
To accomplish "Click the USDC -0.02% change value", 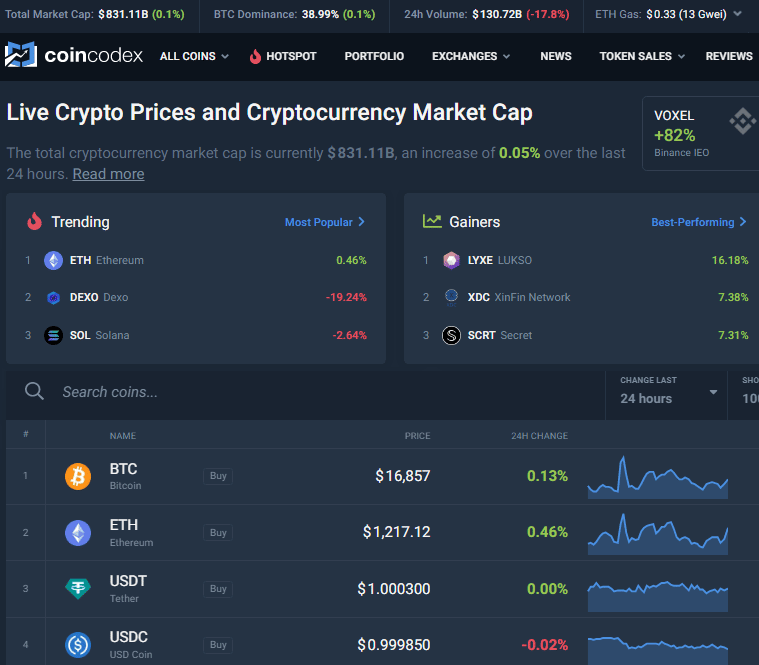I will [x=545, y=645].
